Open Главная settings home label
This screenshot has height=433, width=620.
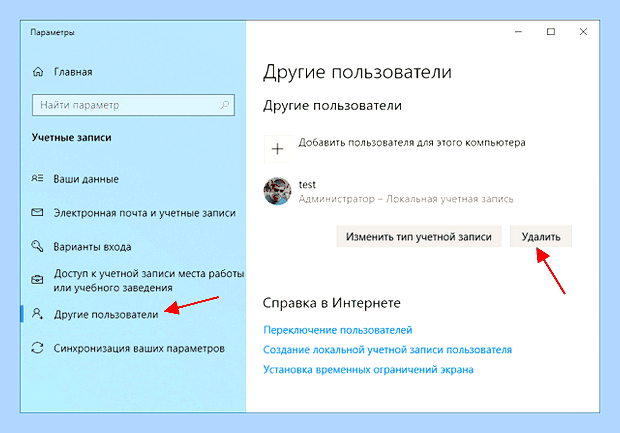click(x=73, y=72)
